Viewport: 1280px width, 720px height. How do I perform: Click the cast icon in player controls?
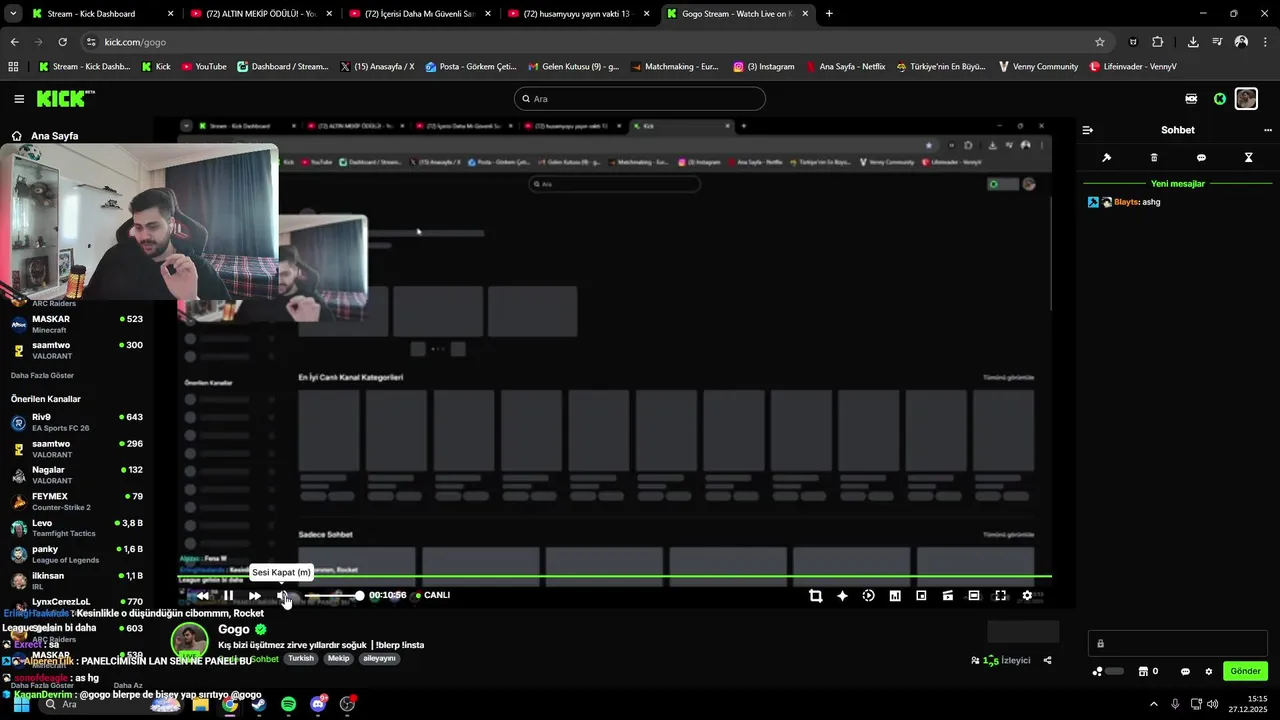947,596
